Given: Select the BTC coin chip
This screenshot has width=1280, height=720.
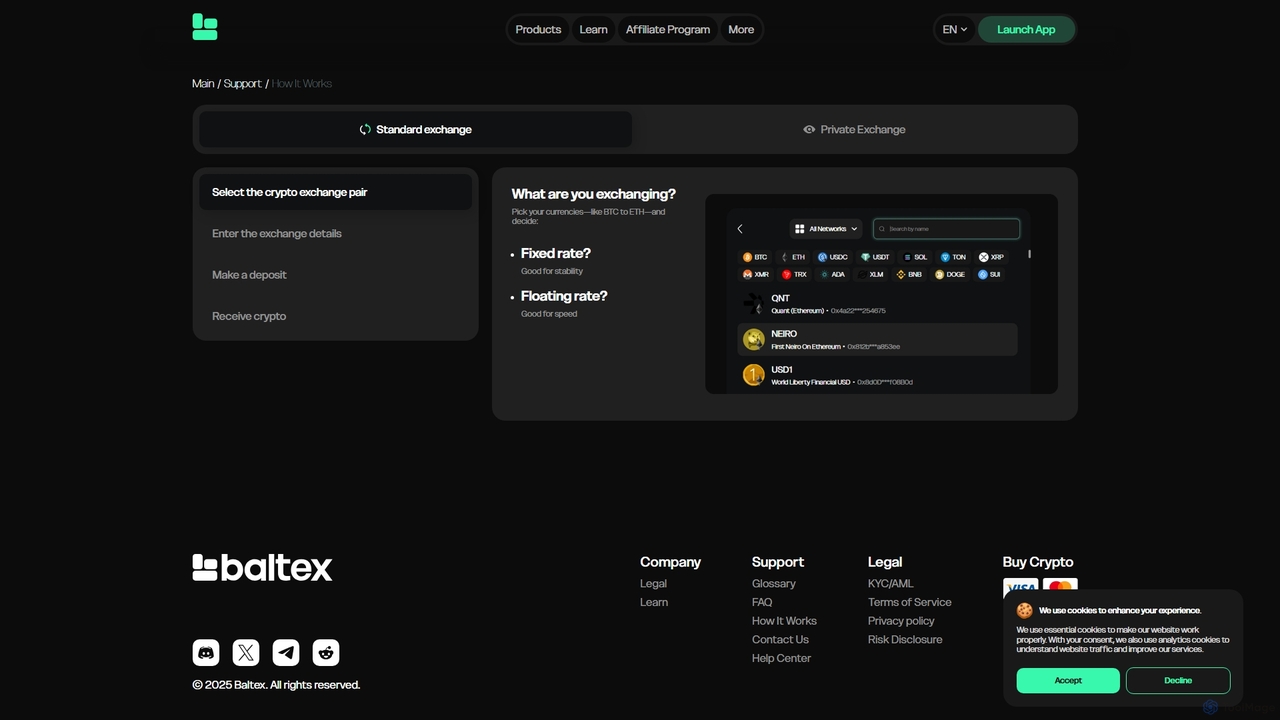Looking at the screenshot, I should (x=755, y=257).
